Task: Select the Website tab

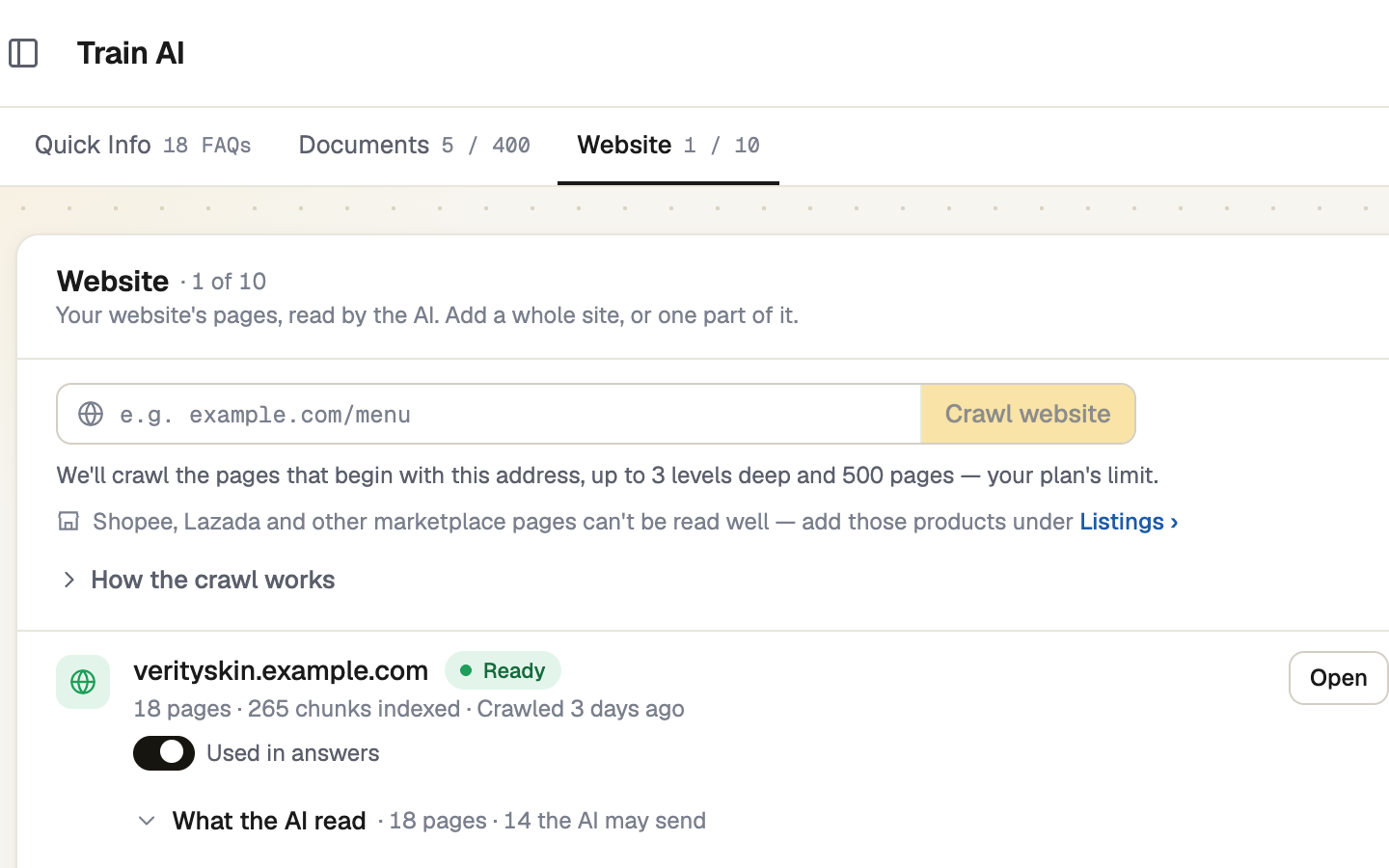Action: tap(668, 145)
